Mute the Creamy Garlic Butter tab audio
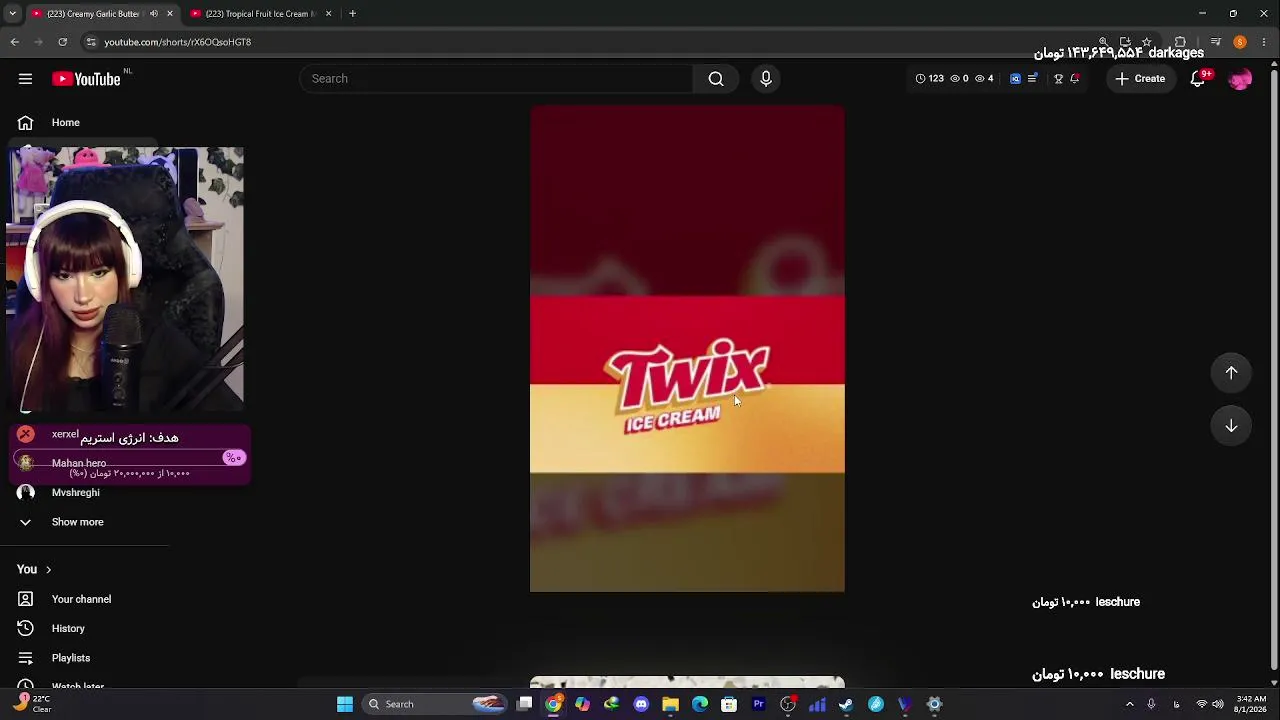The height and width of the screenshot is (720, 1280). coord(154,14)
